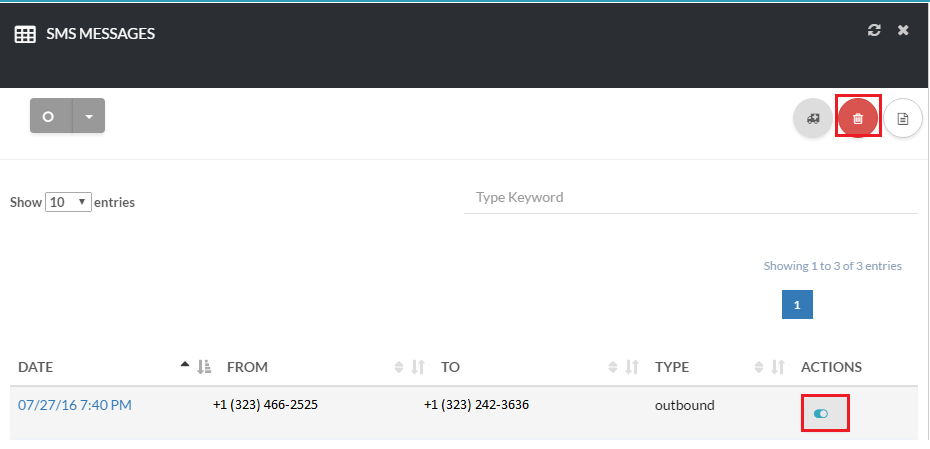Click the SMS Messages table grid icon
Image resolution: width=930 pixels, height=449 pixels.
click(x=25, y=35)
